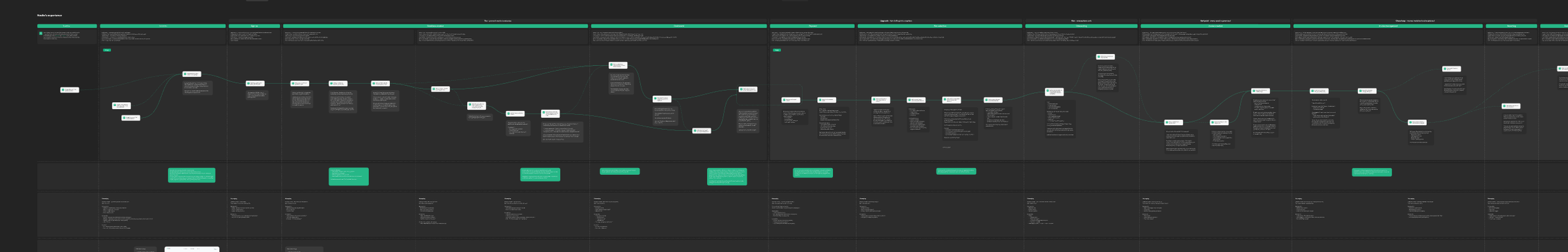Select the Sign up phase header bar
This screenshot has width=1568, height=252.
click(x=254, y=26)
